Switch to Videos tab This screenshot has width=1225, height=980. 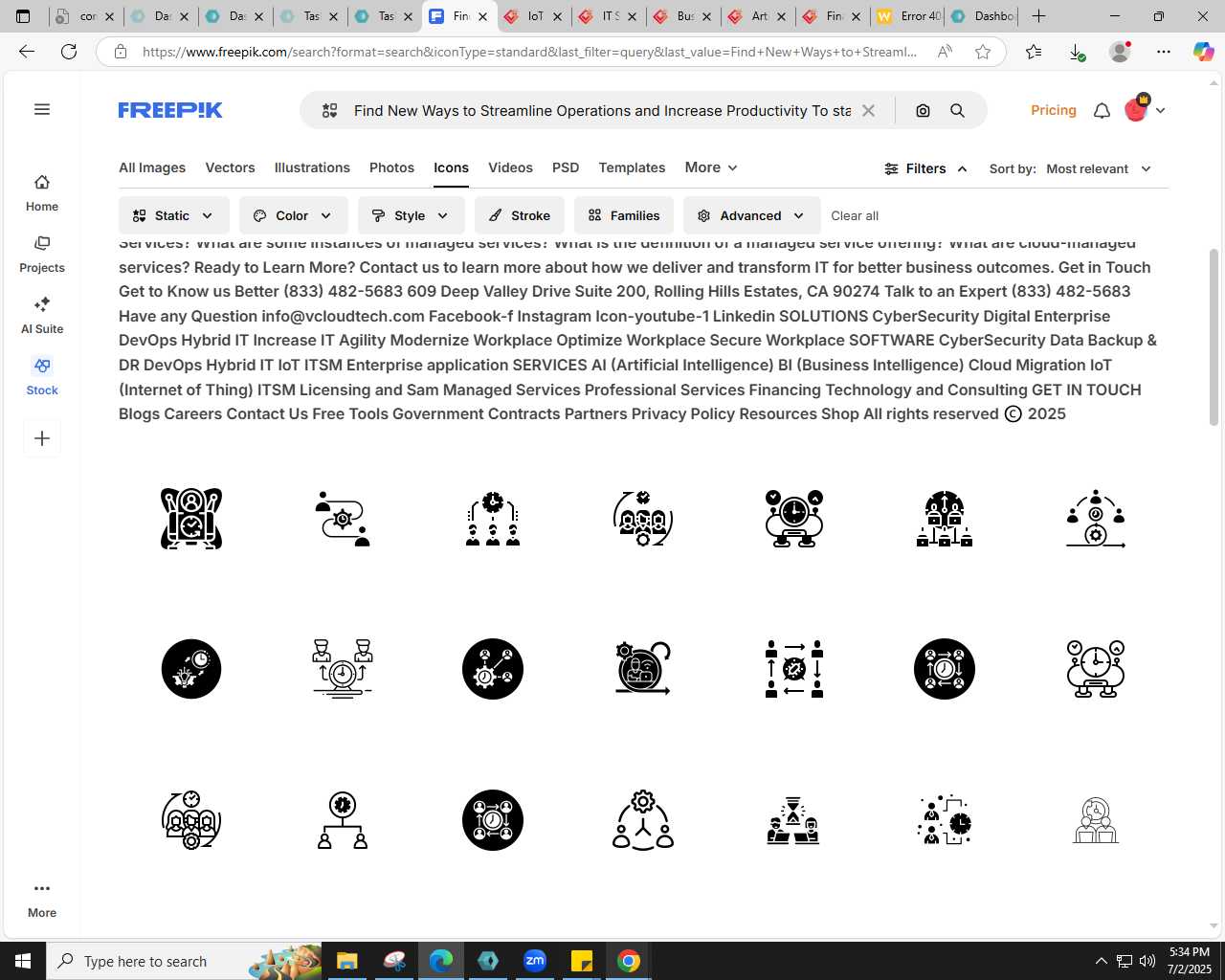tap(510, 167)
